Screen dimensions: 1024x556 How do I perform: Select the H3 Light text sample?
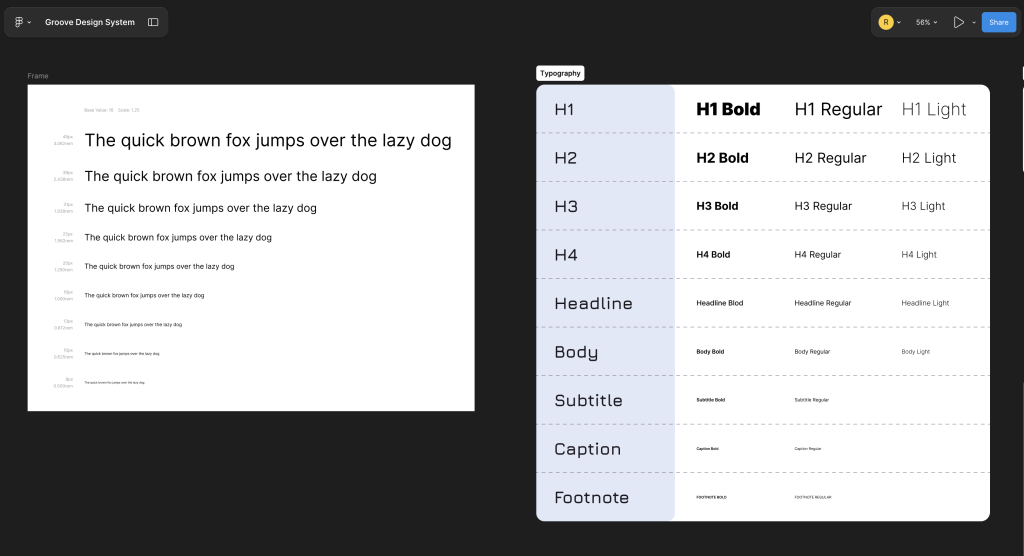pyautogui.click(x=923, y=206)
